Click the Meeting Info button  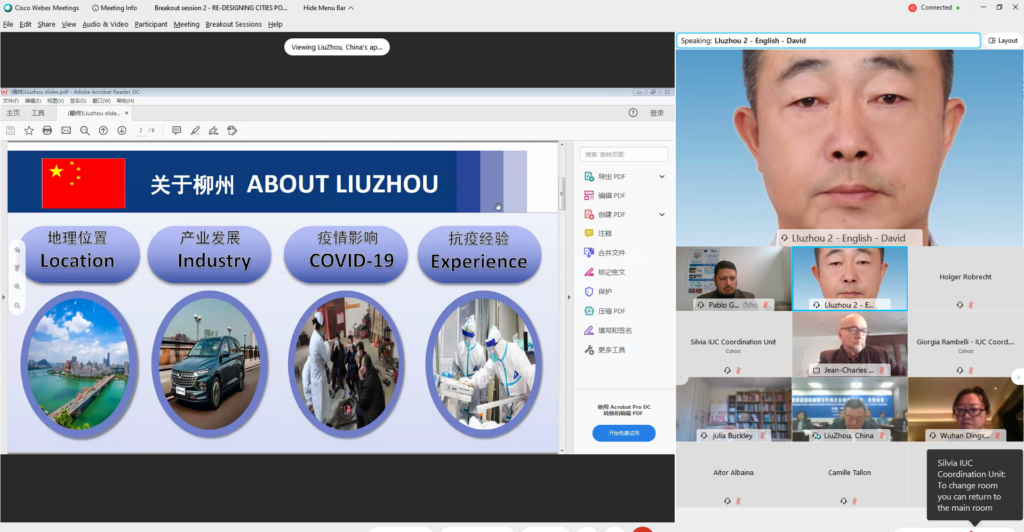click(115, 7)
